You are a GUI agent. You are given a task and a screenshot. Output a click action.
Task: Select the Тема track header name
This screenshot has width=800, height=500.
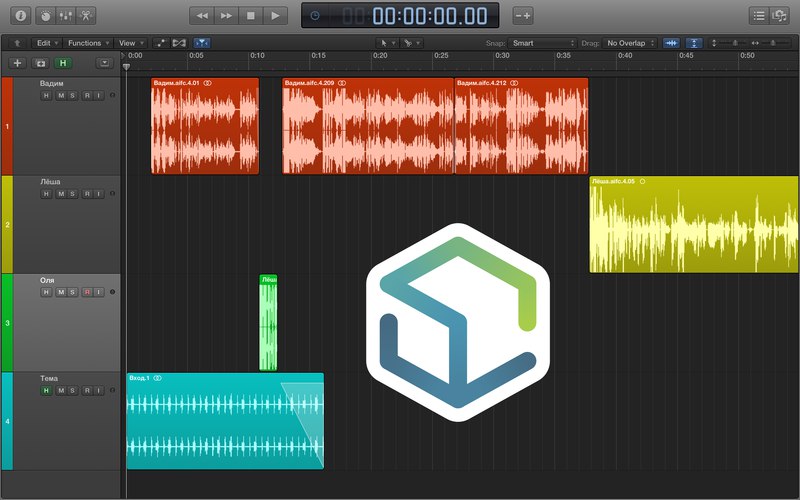49,379
